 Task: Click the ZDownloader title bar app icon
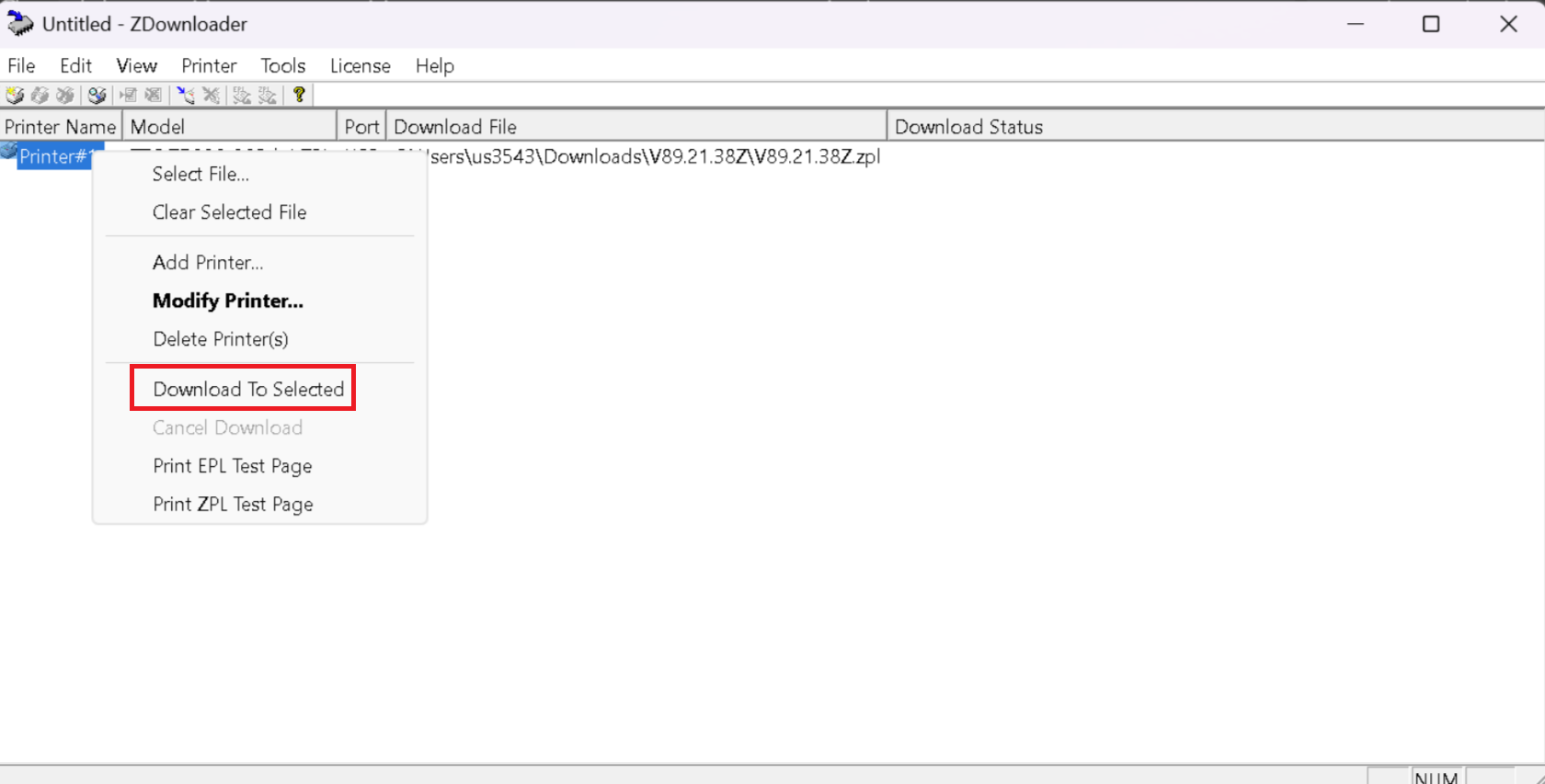pos(20,24)
